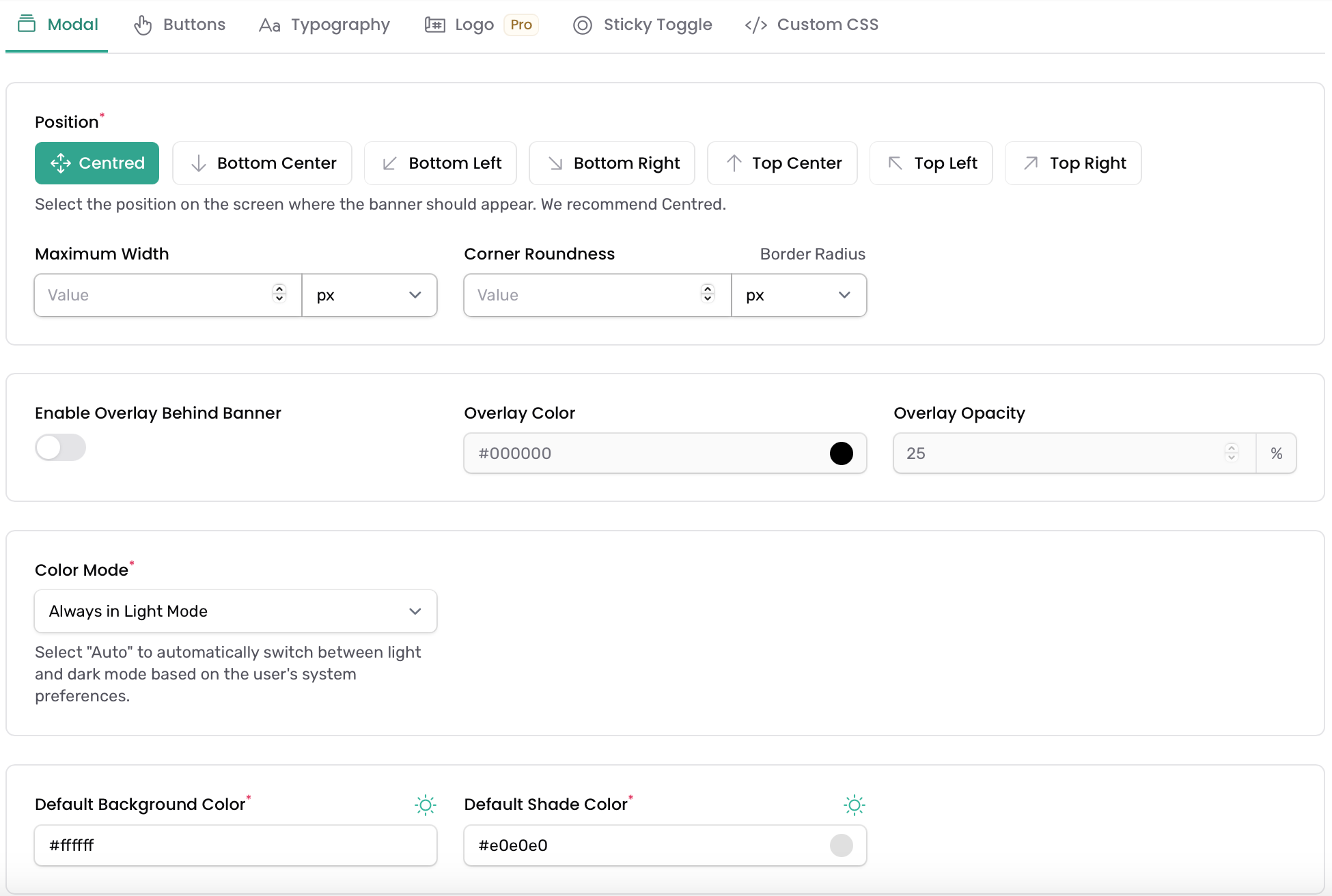
Task: Click the black Overlay Color swatch
Action: pos(842,453)
